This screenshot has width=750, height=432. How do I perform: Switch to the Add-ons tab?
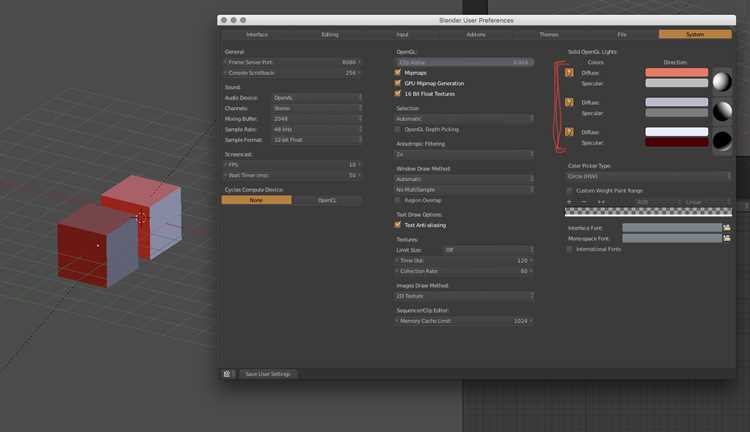pyautogui.click(x=476, y=34)
